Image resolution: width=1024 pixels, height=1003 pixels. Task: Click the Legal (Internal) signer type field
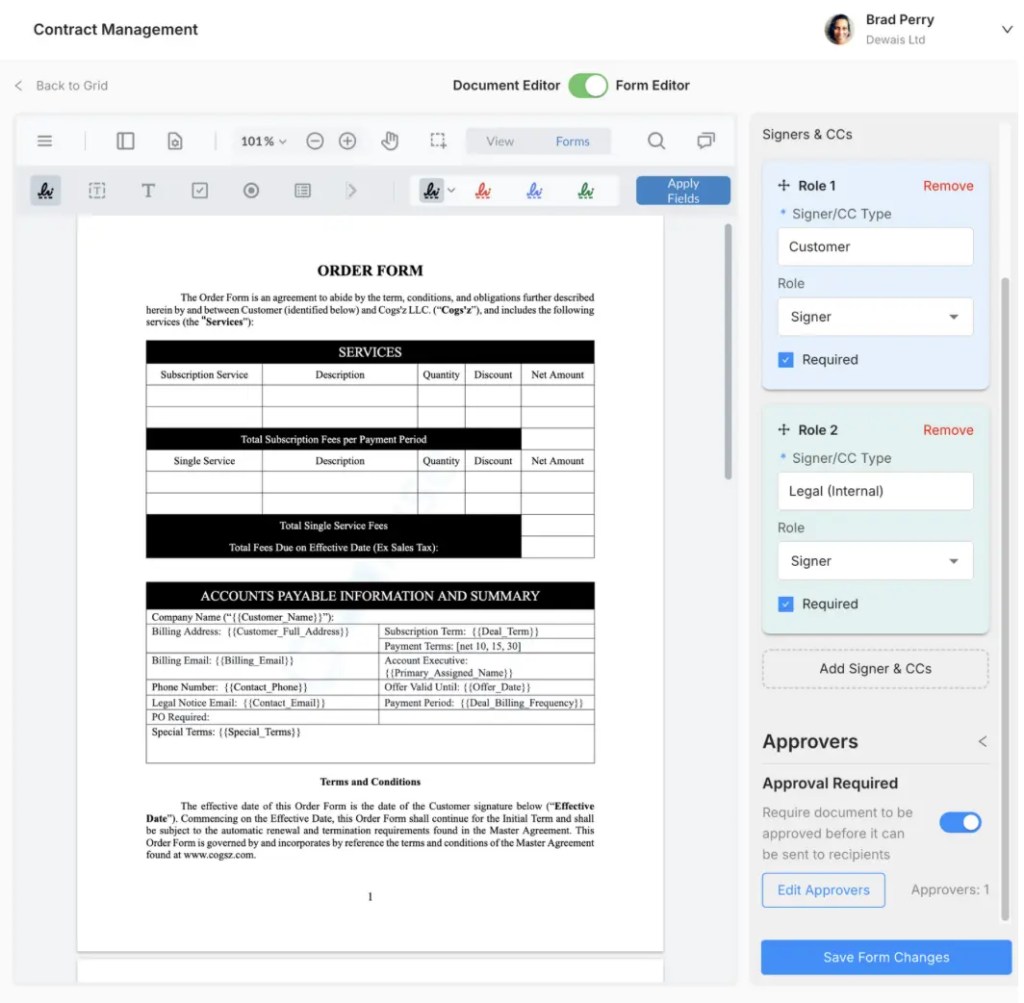[x=875, y=491]
